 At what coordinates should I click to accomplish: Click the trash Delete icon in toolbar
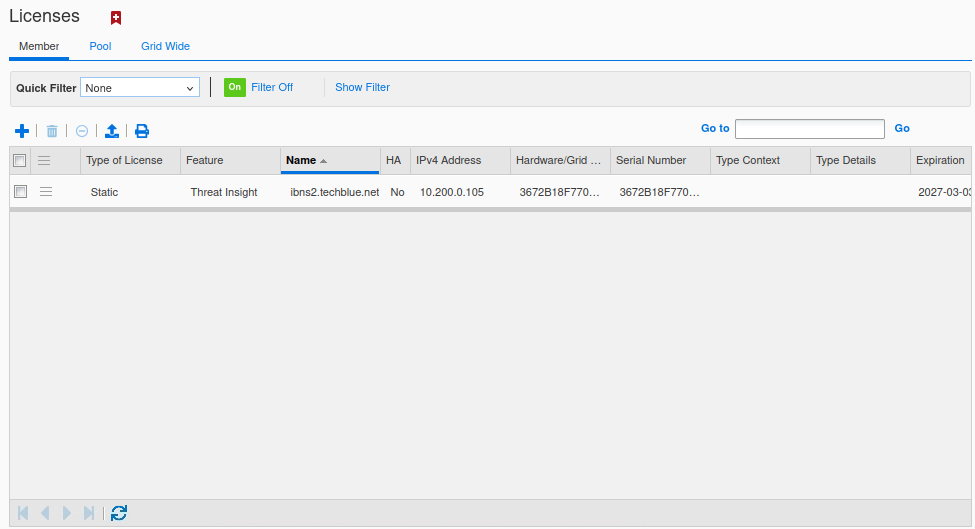(52, 131)
